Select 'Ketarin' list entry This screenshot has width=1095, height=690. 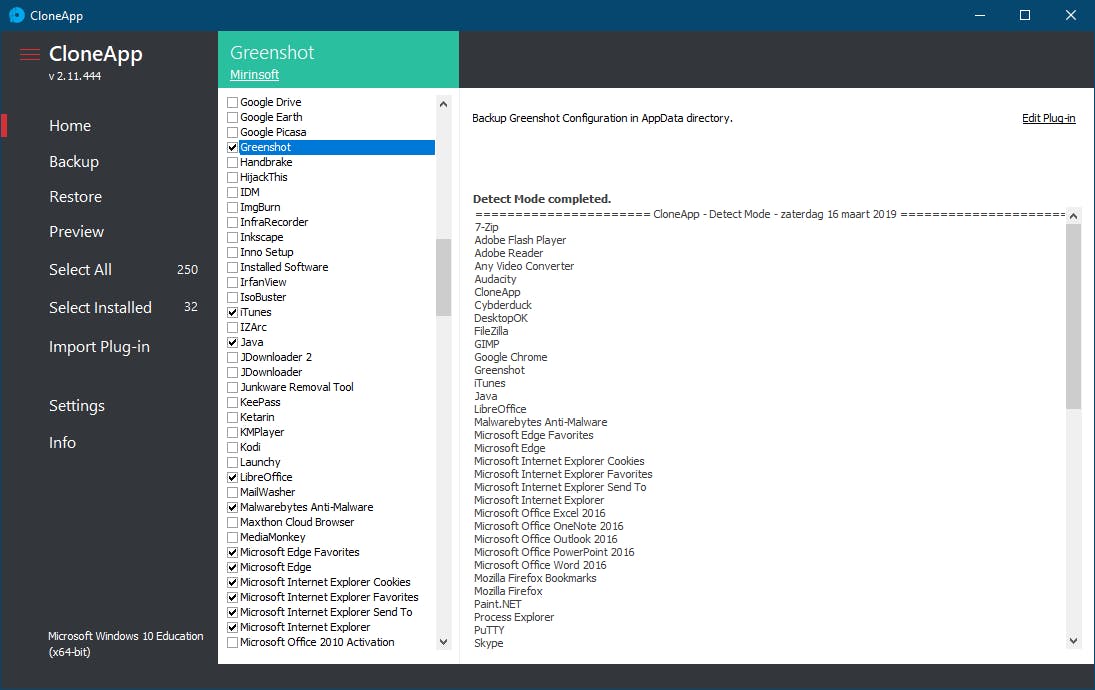pyautogui.click(x=257, y=418)
